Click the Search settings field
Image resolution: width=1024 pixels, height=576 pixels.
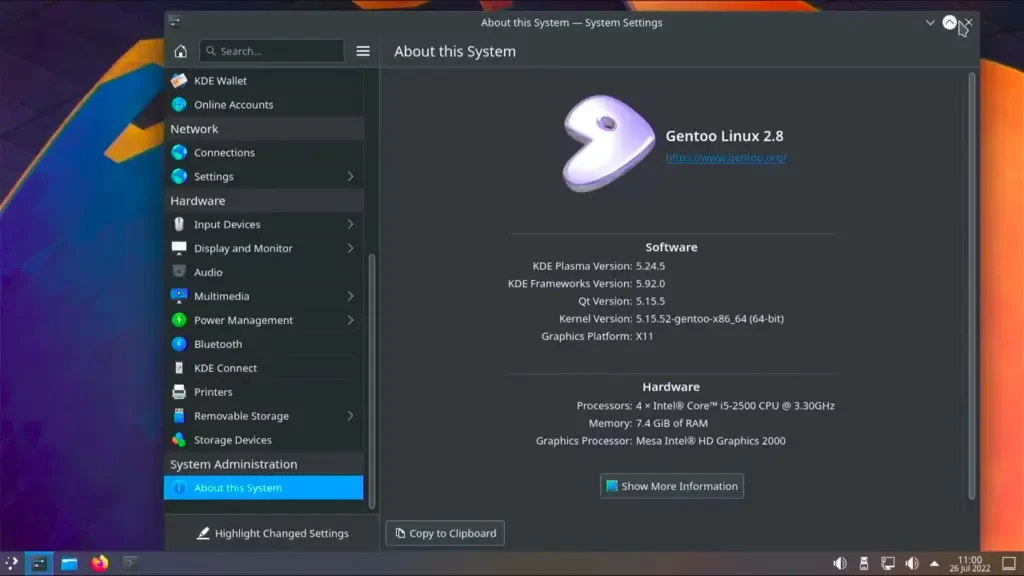tap(272, 51)
